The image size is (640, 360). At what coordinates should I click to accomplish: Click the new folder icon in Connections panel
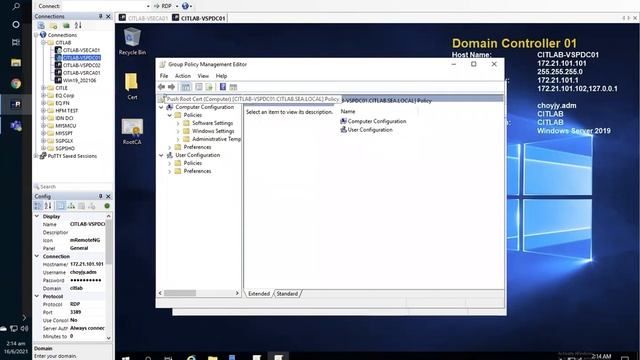(53, 25)
